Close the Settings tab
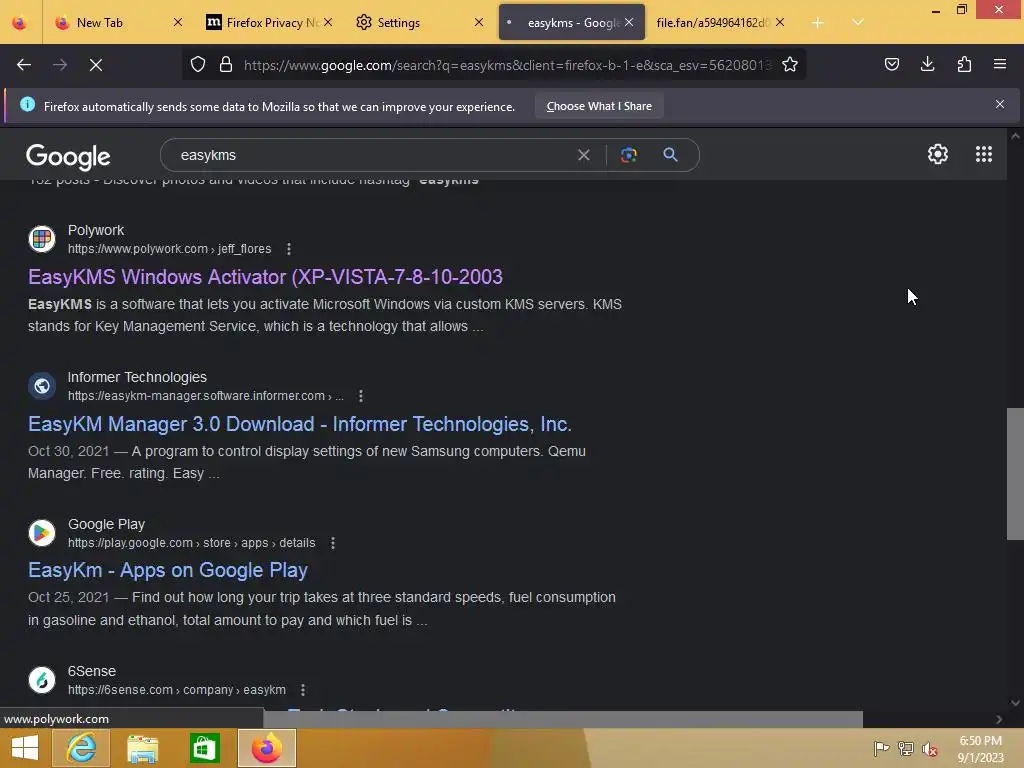 [479, 22]
